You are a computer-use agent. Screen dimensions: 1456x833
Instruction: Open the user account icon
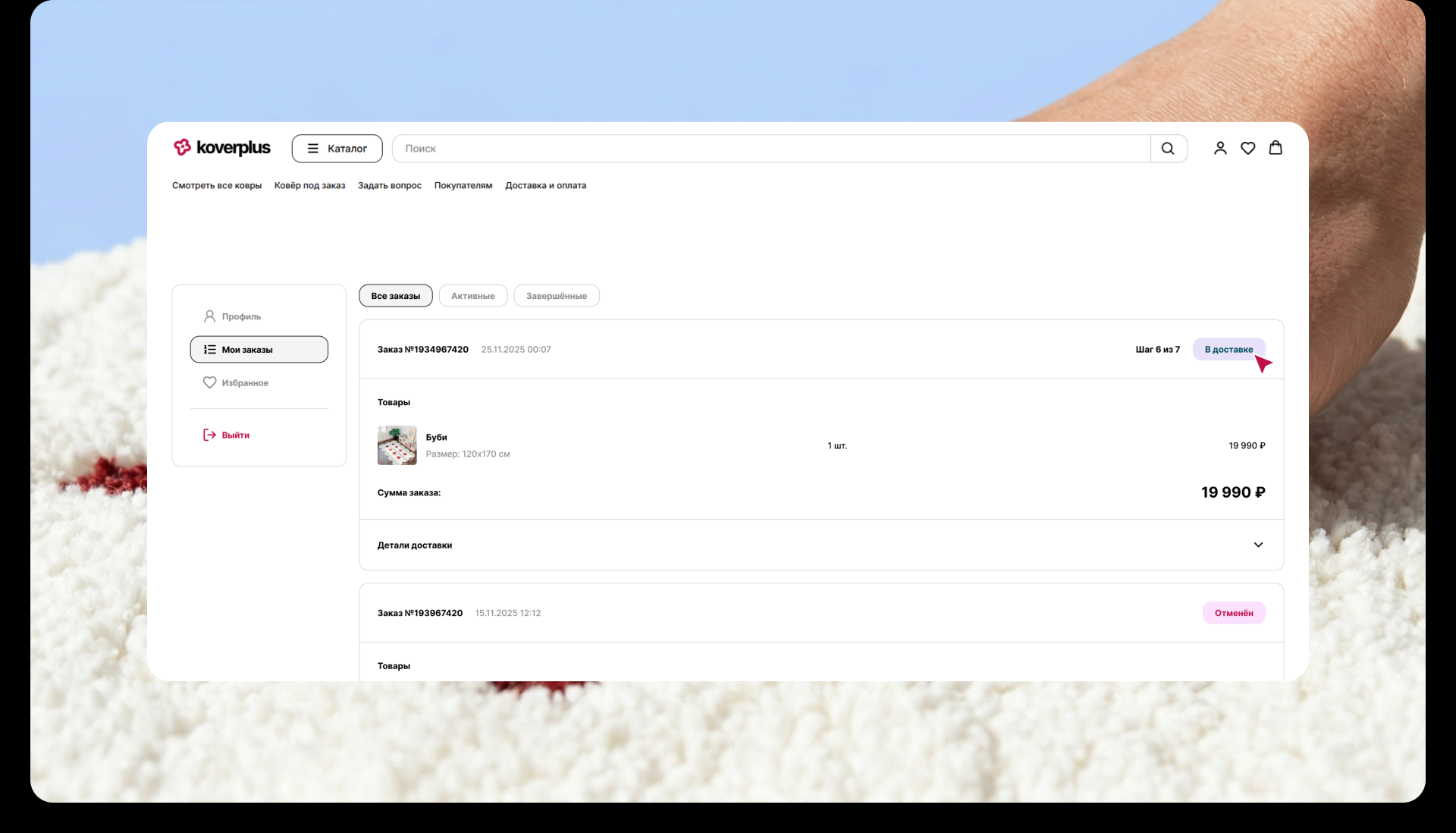(1219, 149)
